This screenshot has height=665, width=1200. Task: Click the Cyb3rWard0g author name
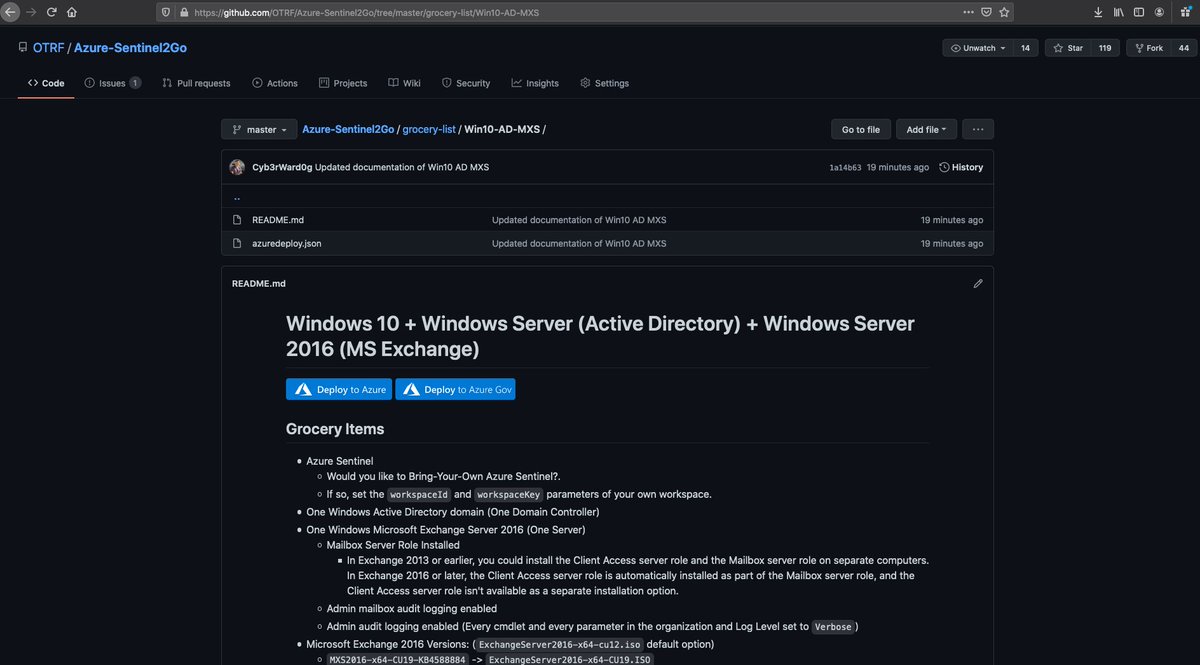tap(282, 167)
